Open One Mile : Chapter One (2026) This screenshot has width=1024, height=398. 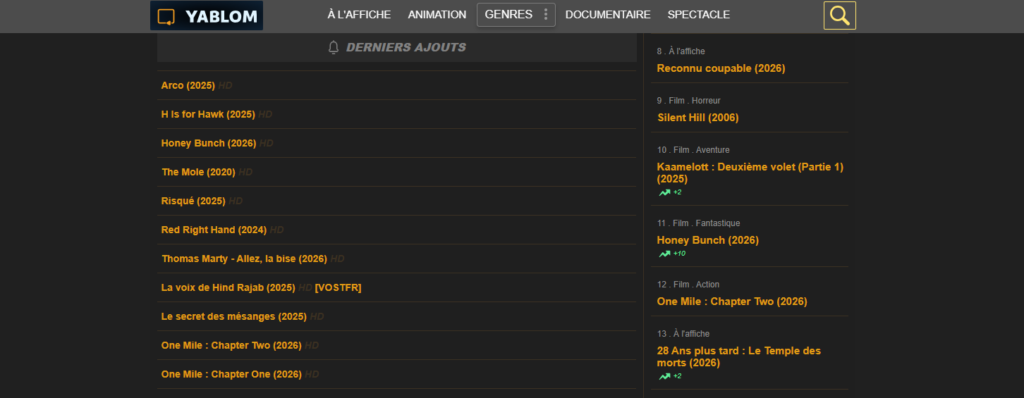click(231, 374)
